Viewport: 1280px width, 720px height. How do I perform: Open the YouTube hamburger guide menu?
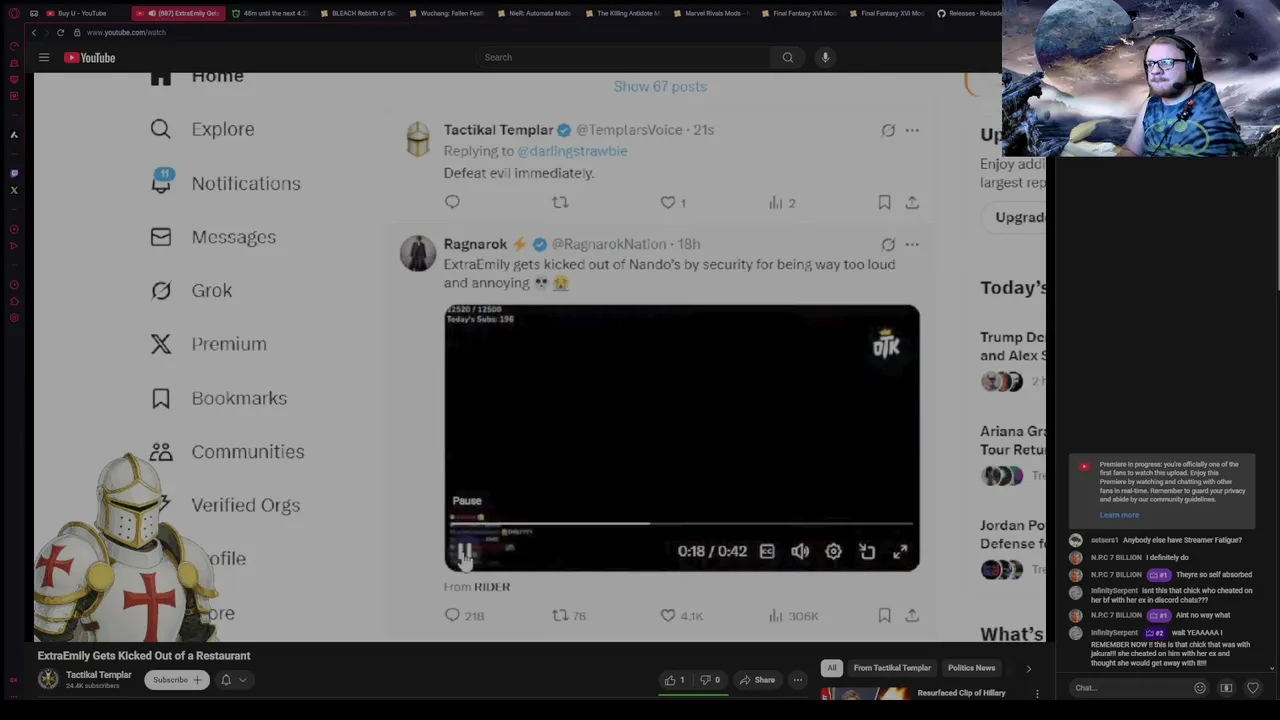pyautogui.click(x=44, y=57)
